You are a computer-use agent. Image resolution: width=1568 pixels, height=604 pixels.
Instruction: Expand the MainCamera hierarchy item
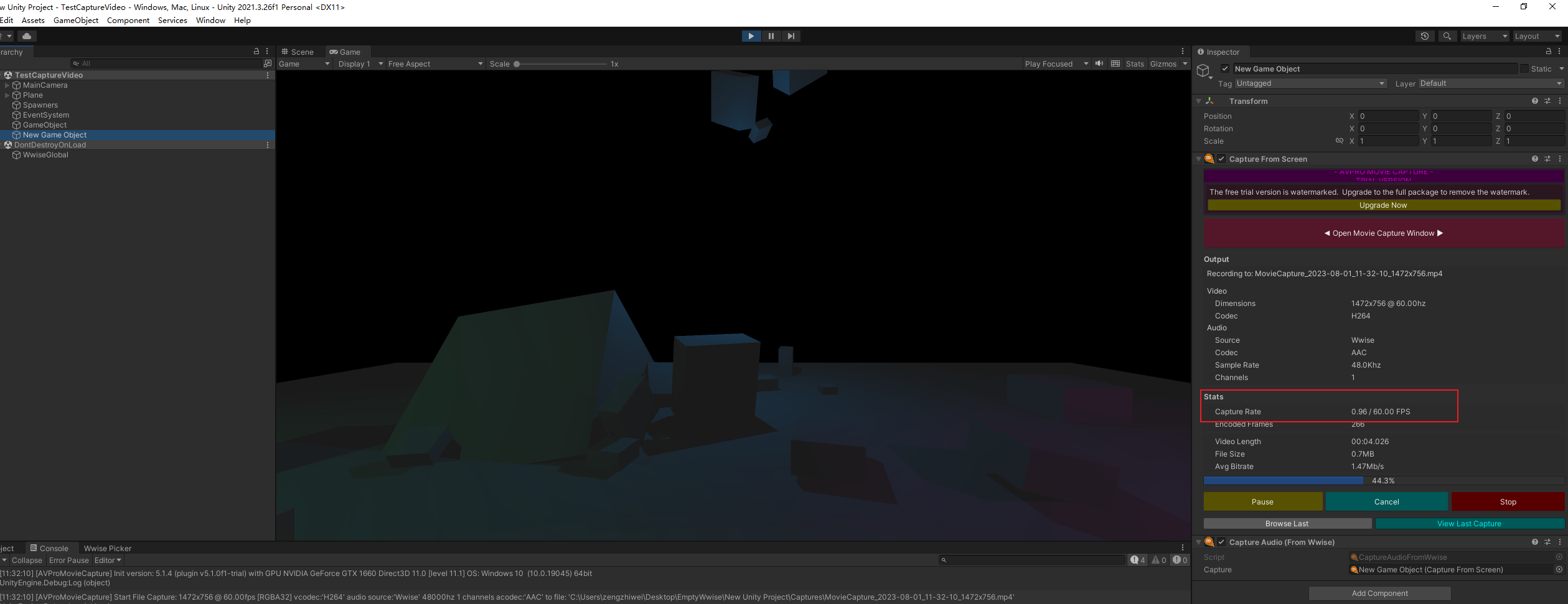[x=7, y=85]
